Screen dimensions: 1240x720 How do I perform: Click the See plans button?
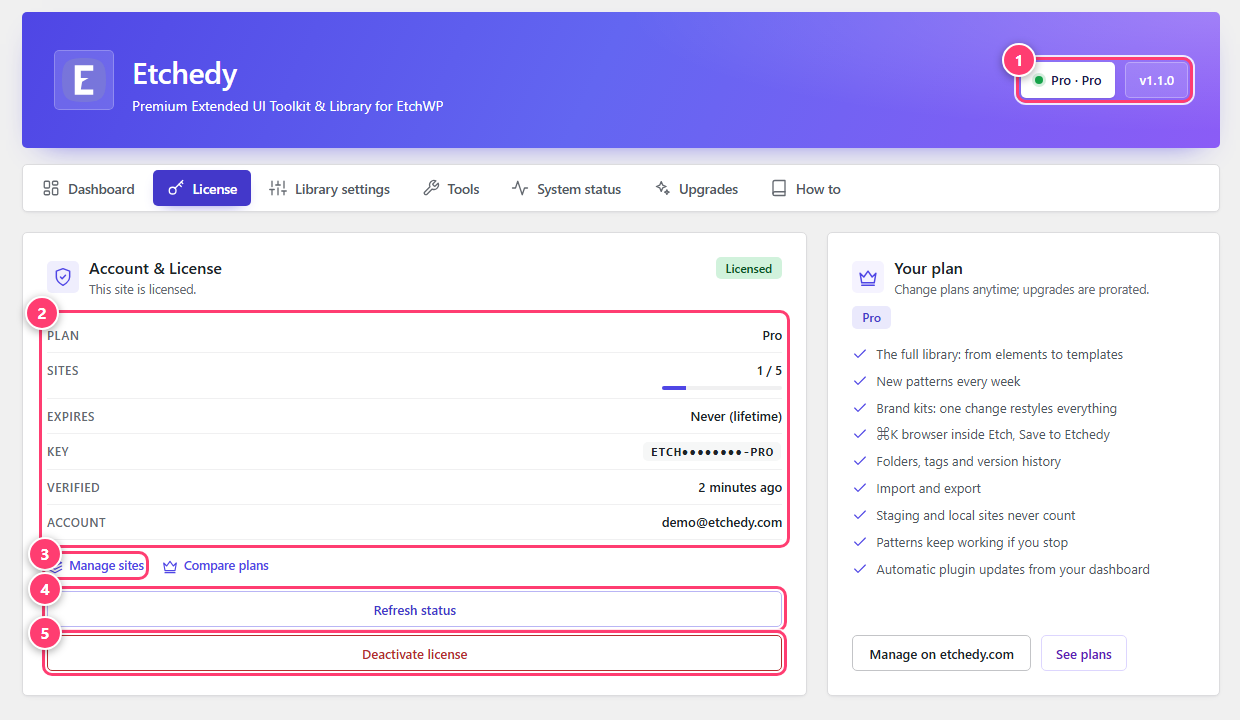1084,654
